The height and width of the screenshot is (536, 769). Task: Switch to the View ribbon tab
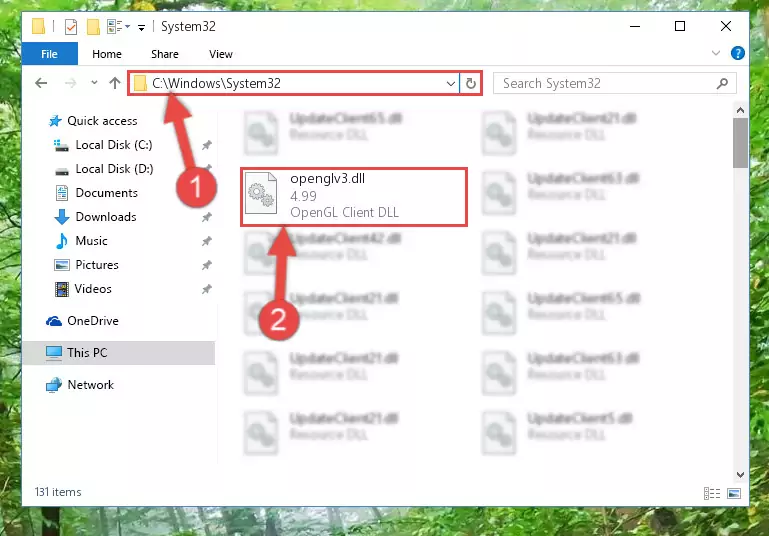tap(221, 54)
